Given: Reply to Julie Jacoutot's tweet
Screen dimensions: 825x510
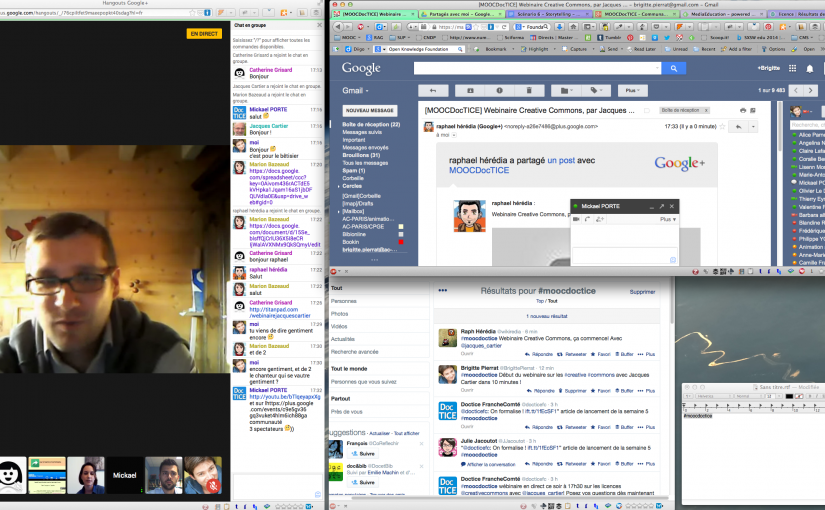Looking at the screenshot, I should [x=539, y=464].
